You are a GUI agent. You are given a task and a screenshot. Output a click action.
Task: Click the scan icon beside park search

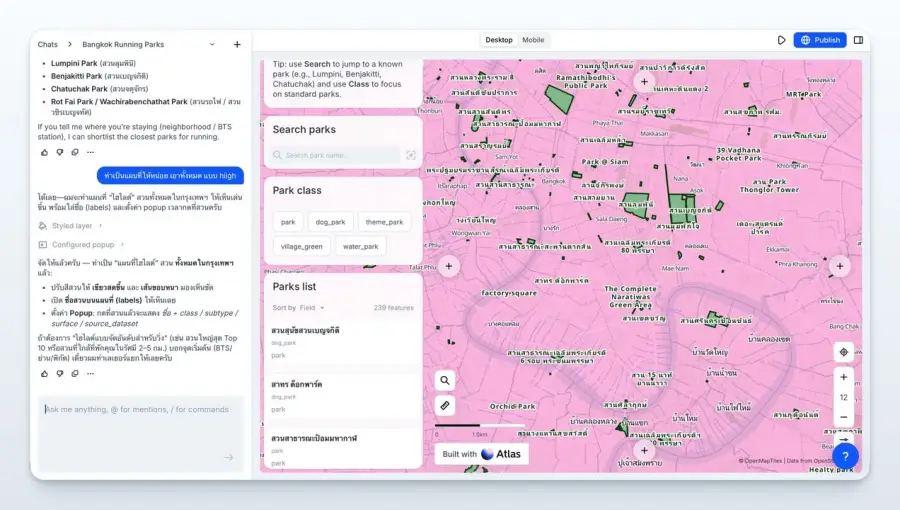(x=411, y=155)
